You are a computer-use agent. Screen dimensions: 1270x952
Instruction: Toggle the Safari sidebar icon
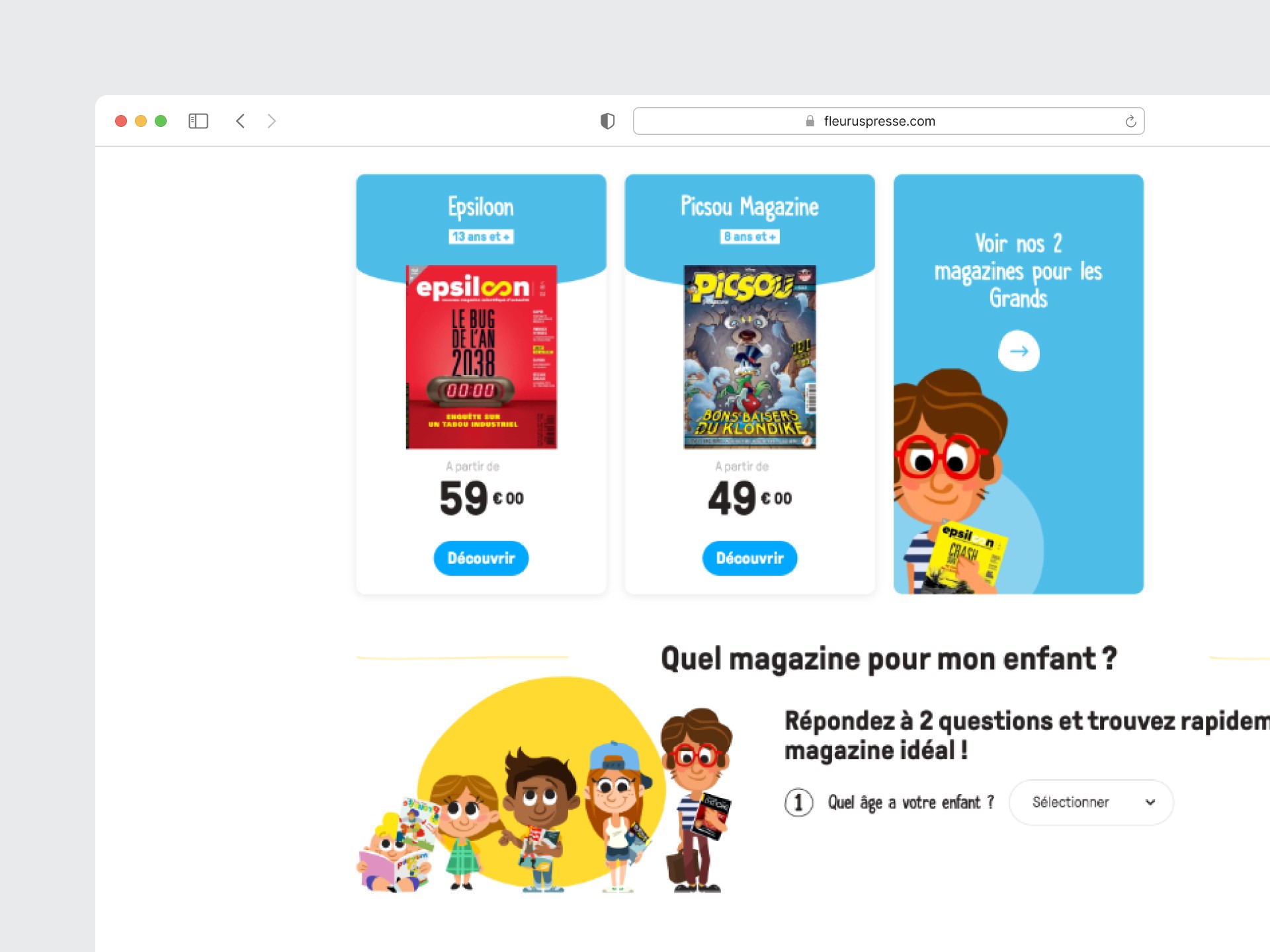(198, 121)
